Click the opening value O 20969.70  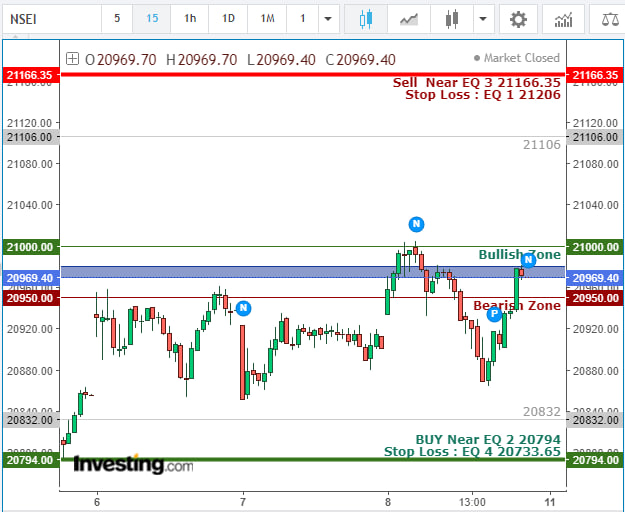tap(121, 60)
